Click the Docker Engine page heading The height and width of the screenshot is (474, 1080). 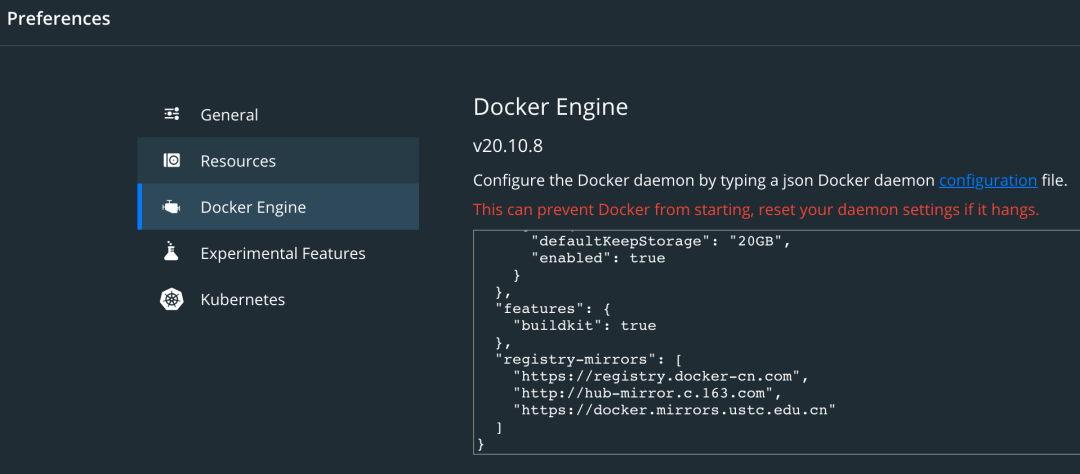coord(550,107)
